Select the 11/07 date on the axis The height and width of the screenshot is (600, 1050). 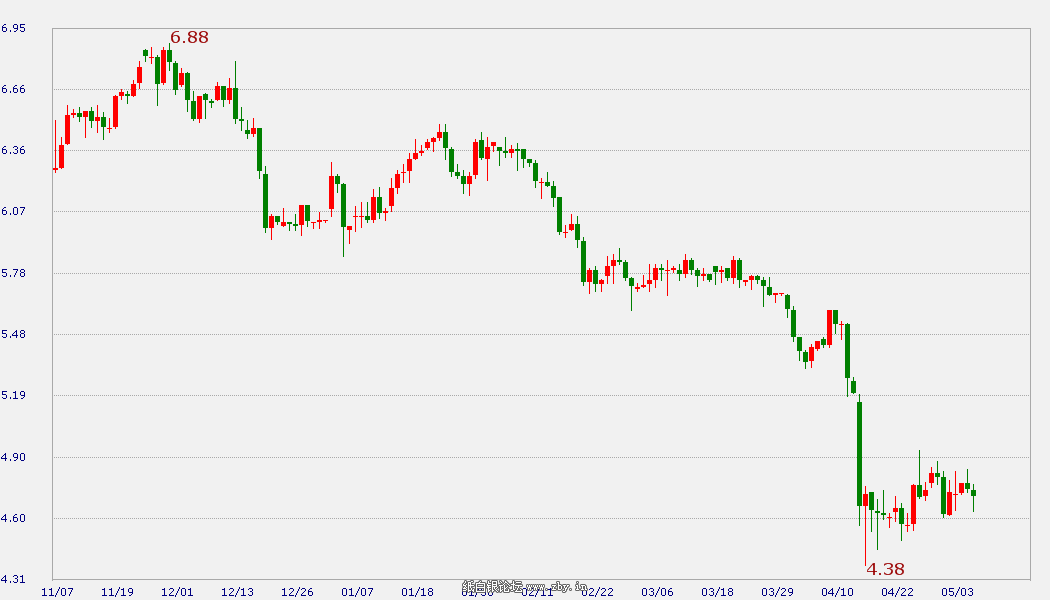57,591
